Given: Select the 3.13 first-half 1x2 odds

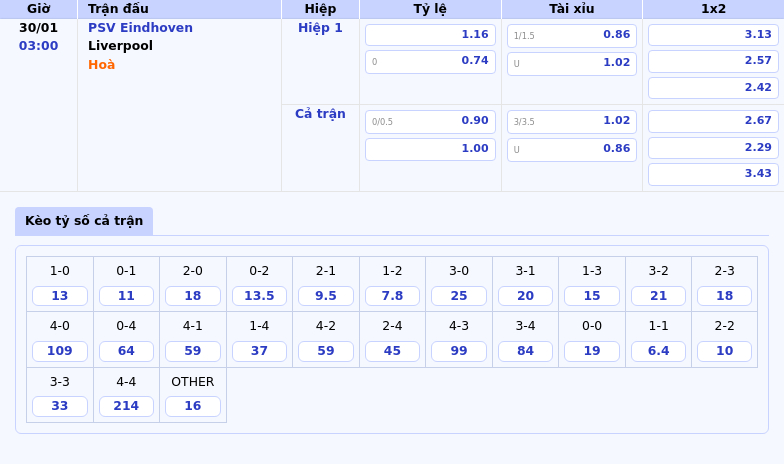Looking at the screenshot, I should click(x=713, y=35).
